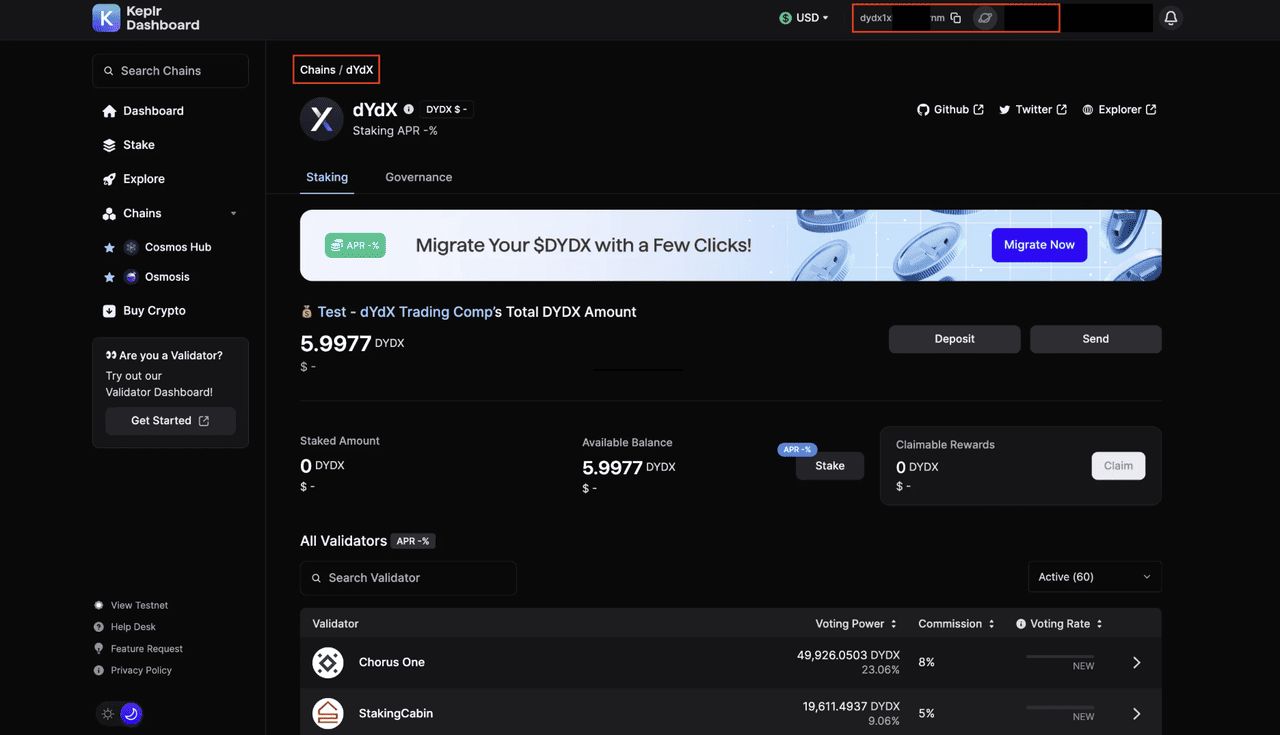Focus the Search Chains field

click(x=170, y=71)
